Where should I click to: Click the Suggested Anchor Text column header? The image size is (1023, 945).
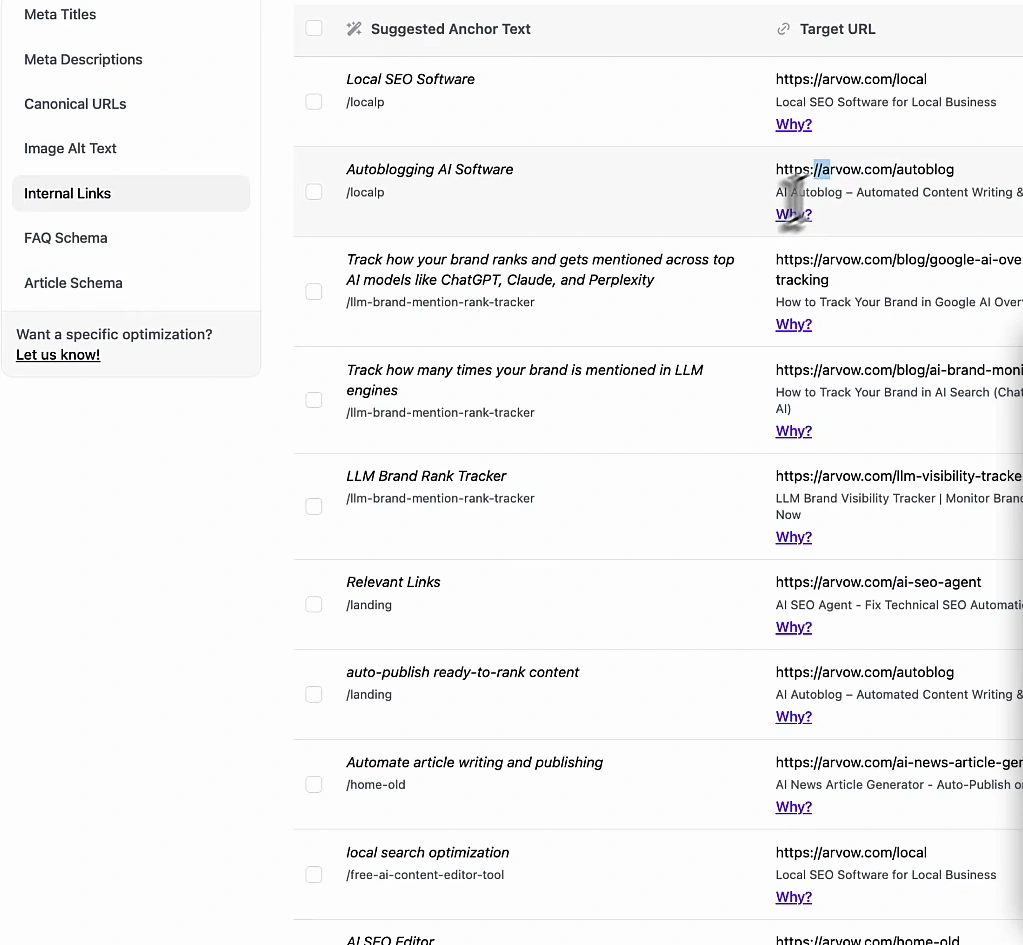pos(450,29)
